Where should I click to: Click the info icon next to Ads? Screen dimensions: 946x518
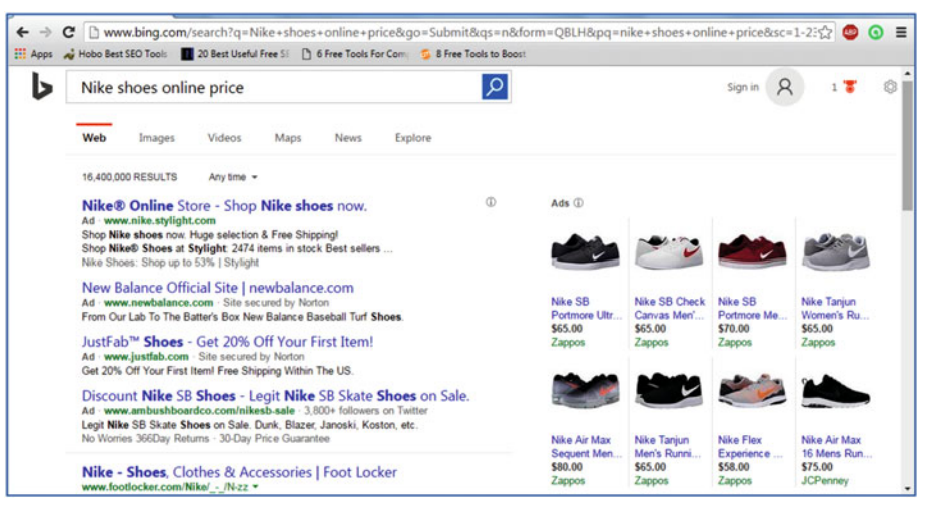coord(579,203)
